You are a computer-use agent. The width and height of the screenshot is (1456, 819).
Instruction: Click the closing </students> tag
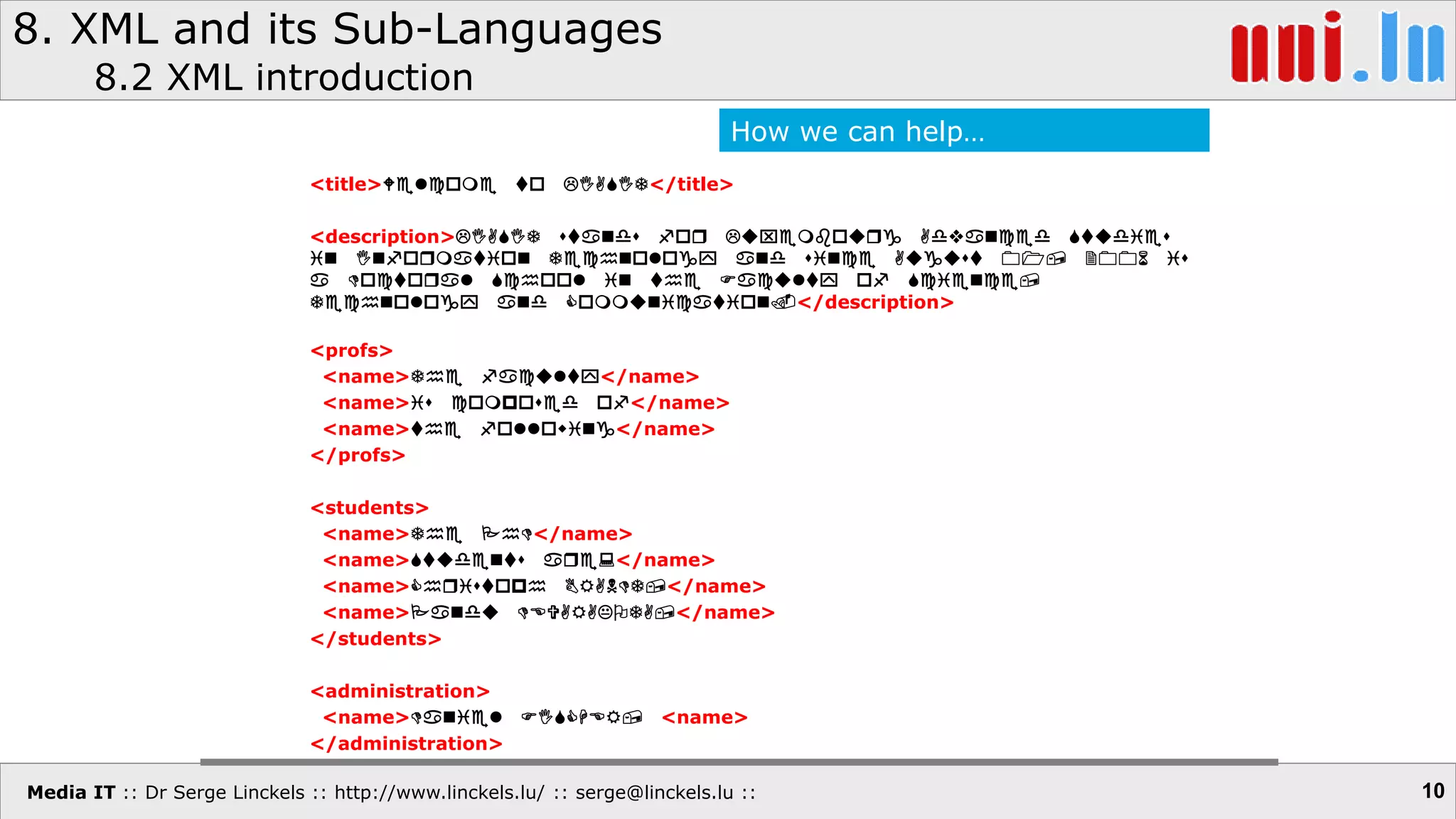coord(375,639)
